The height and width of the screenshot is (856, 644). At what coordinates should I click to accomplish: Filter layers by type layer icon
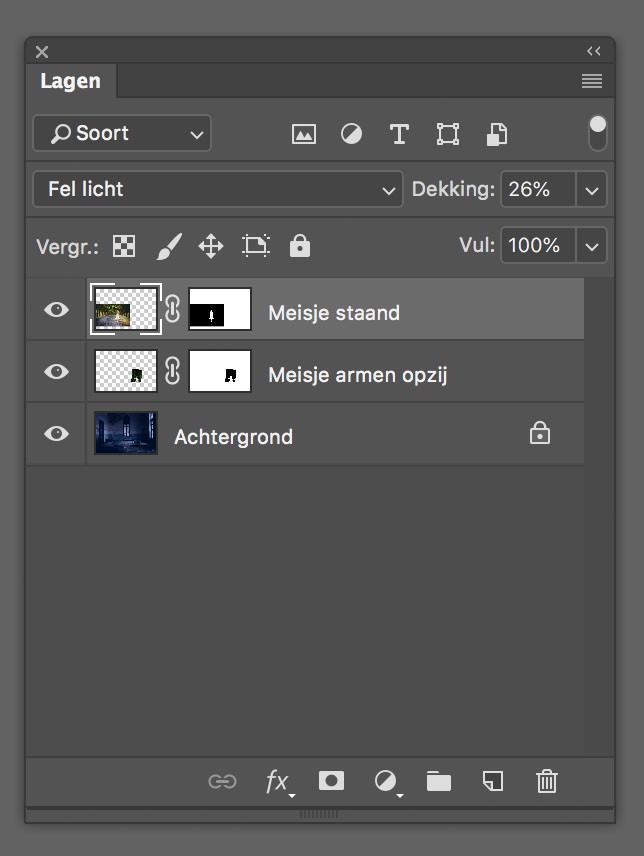(x=399, y=134)
